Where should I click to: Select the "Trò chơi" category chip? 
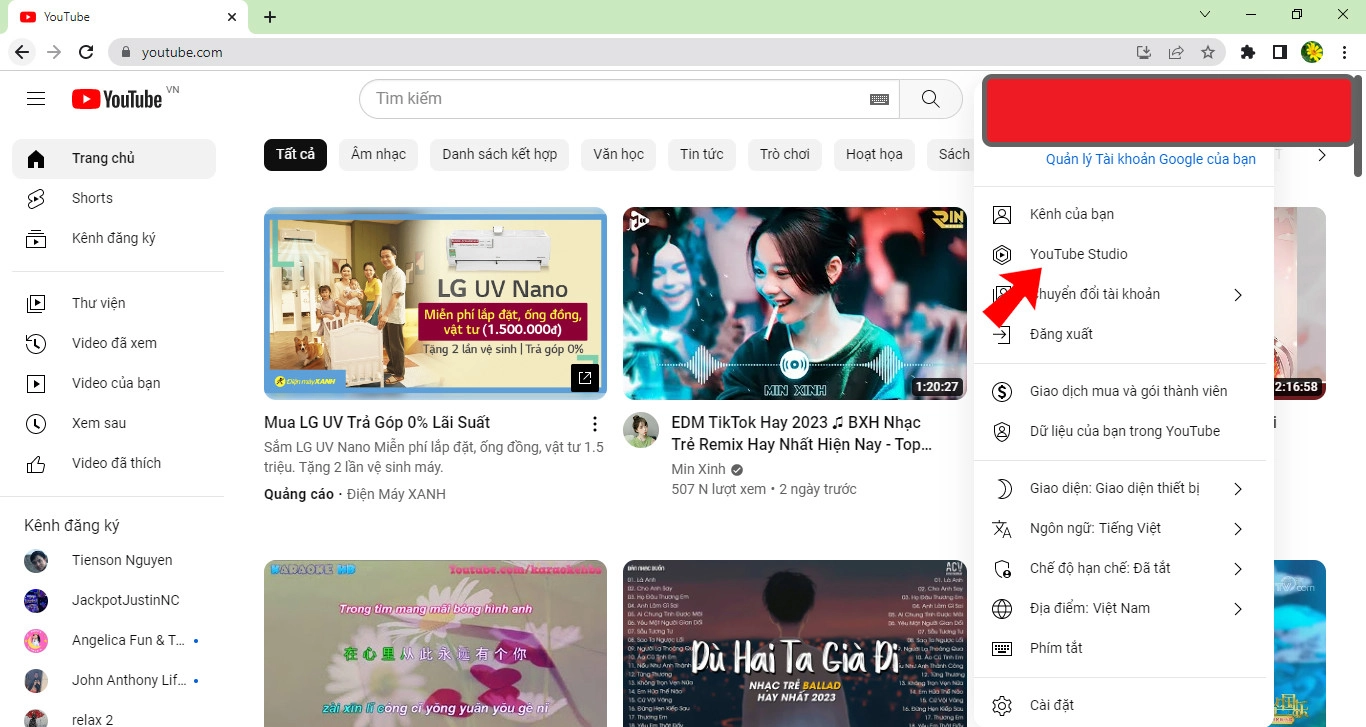coord(784,154)
